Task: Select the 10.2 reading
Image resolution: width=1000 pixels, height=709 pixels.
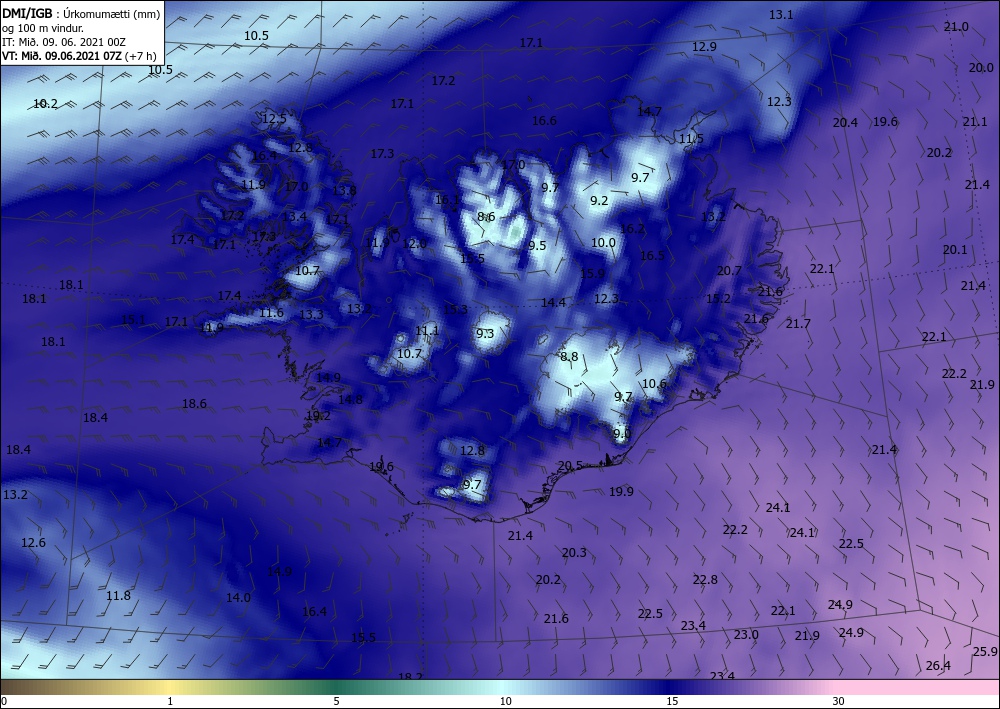Action: pos(45,103)
